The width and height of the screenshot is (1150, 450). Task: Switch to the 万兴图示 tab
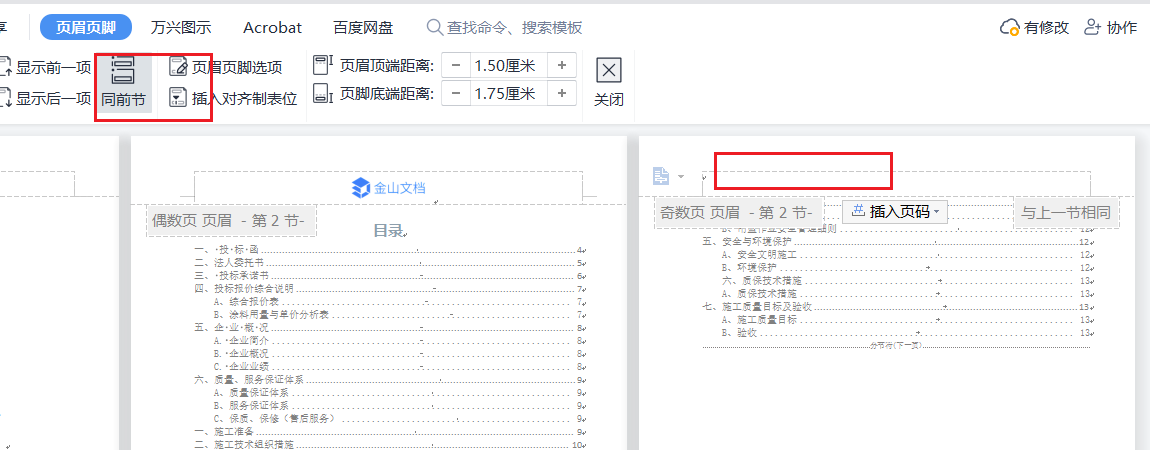pyautogui.click(x=181, y=27)
